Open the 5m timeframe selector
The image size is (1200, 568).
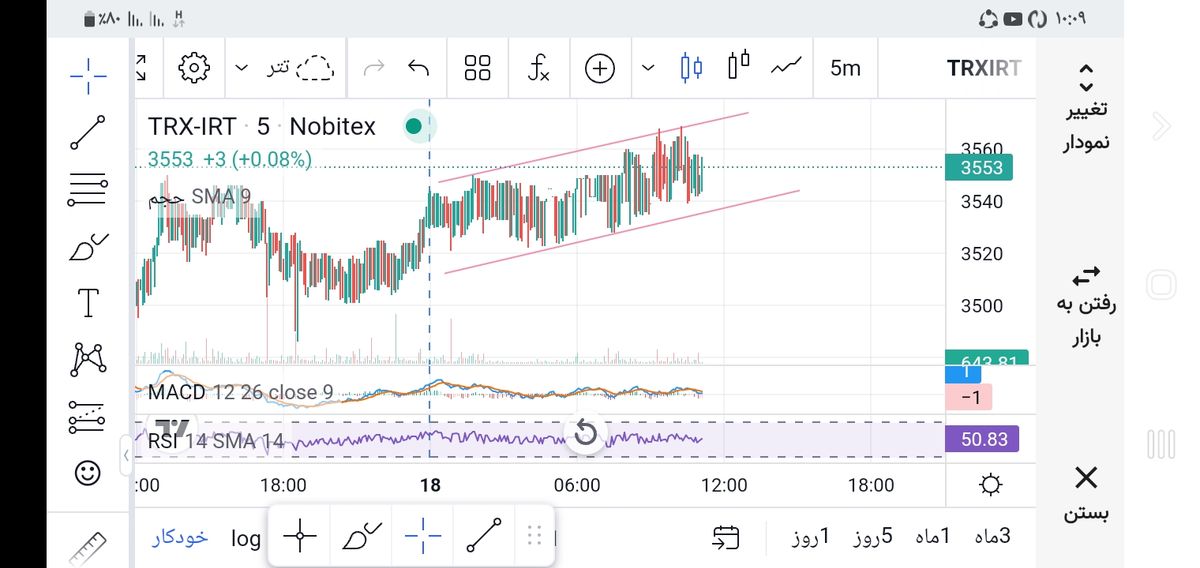point(845,68)
